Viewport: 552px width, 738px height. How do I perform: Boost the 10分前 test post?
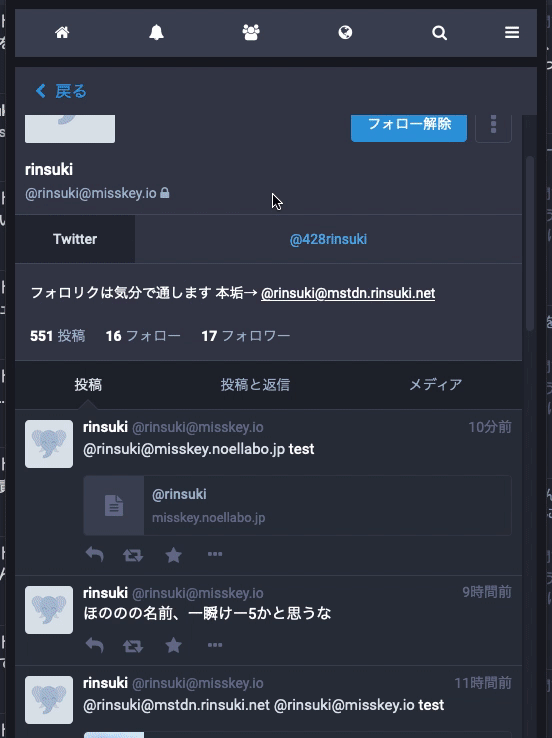pos(133,555)
